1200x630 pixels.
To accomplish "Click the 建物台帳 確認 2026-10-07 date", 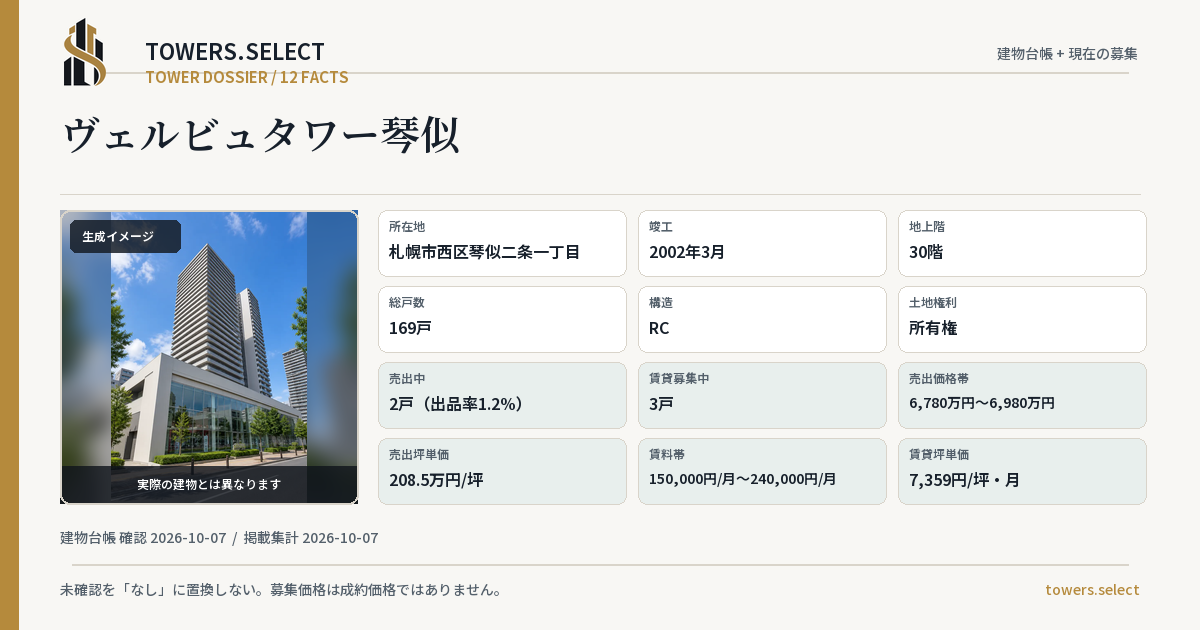I will click(143, 538).
